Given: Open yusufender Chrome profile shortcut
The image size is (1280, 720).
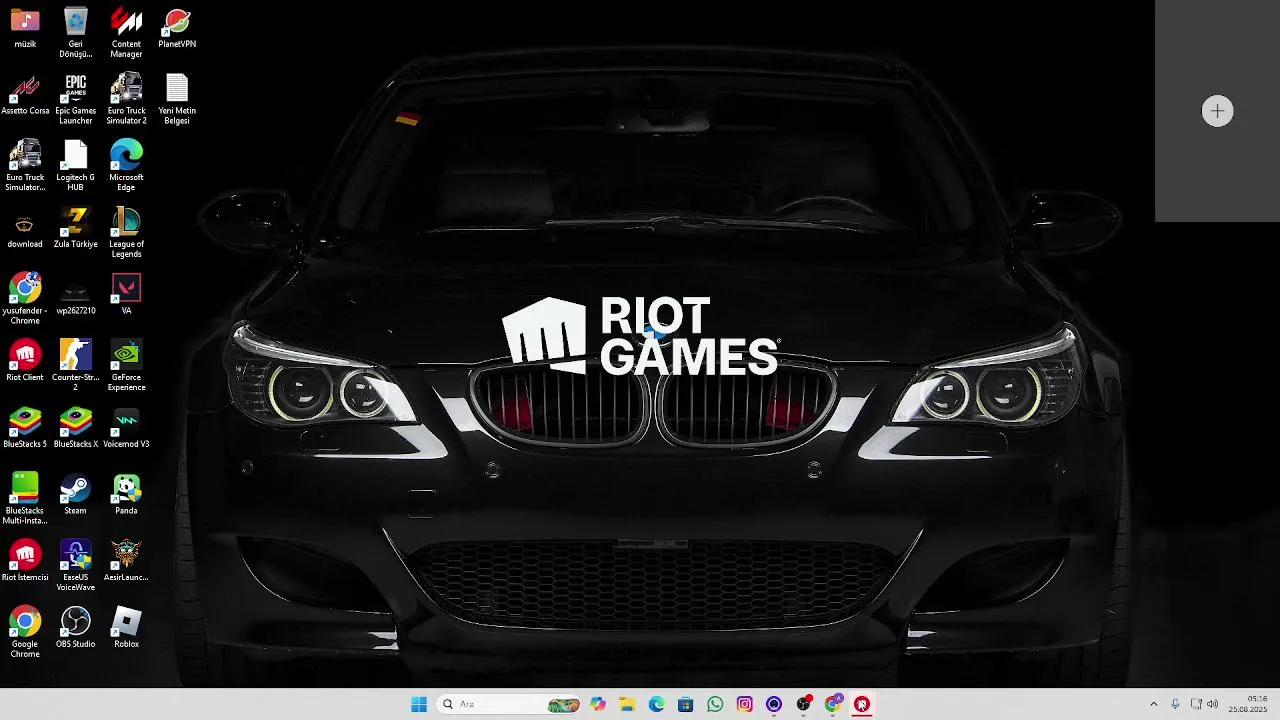Looking at the screenshot, I should click(25, 299).
